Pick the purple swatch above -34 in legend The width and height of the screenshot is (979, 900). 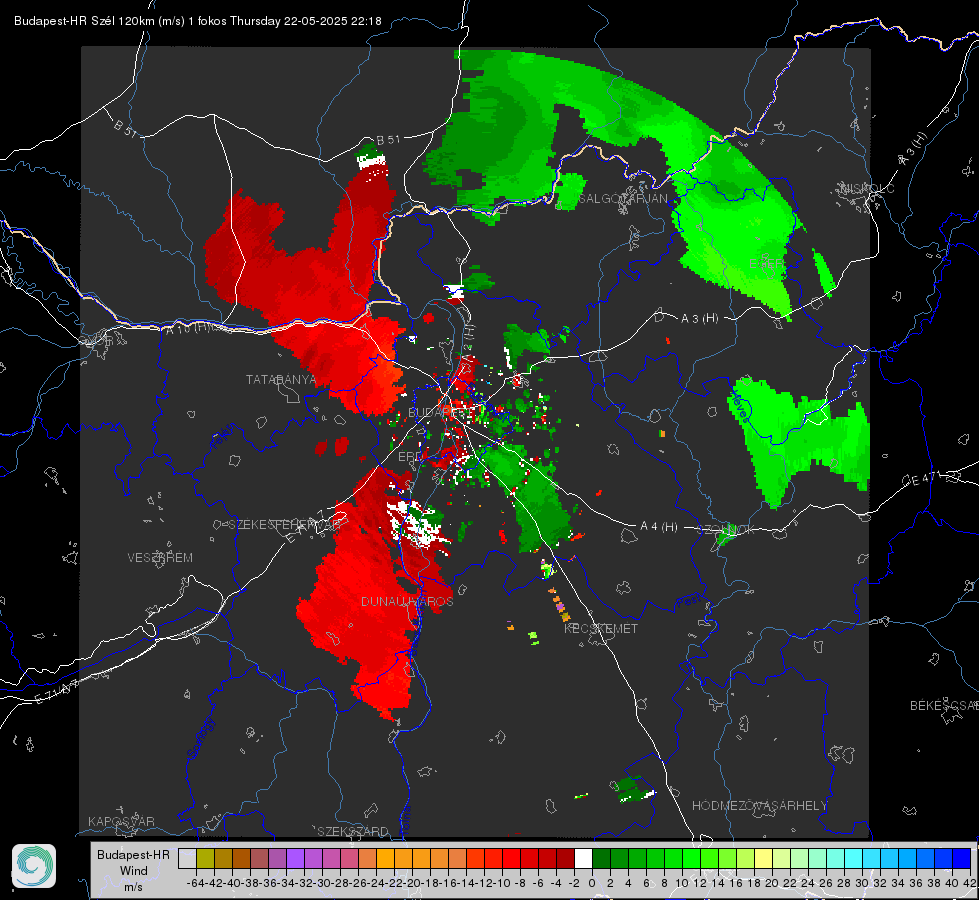tap(295, 858)
